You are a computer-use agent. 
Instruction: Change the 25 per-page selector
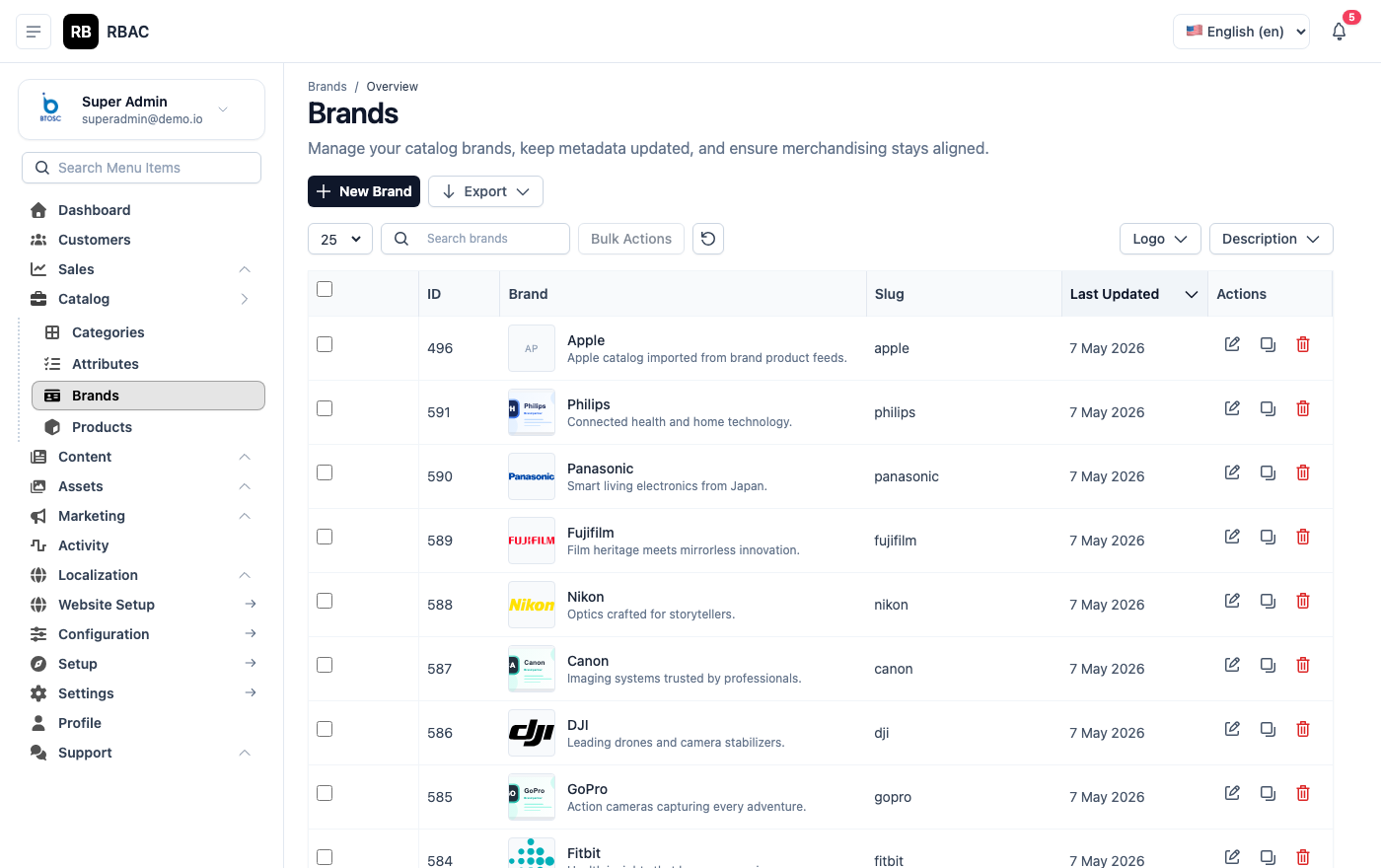pyautogui.click(x=340, y=239)
